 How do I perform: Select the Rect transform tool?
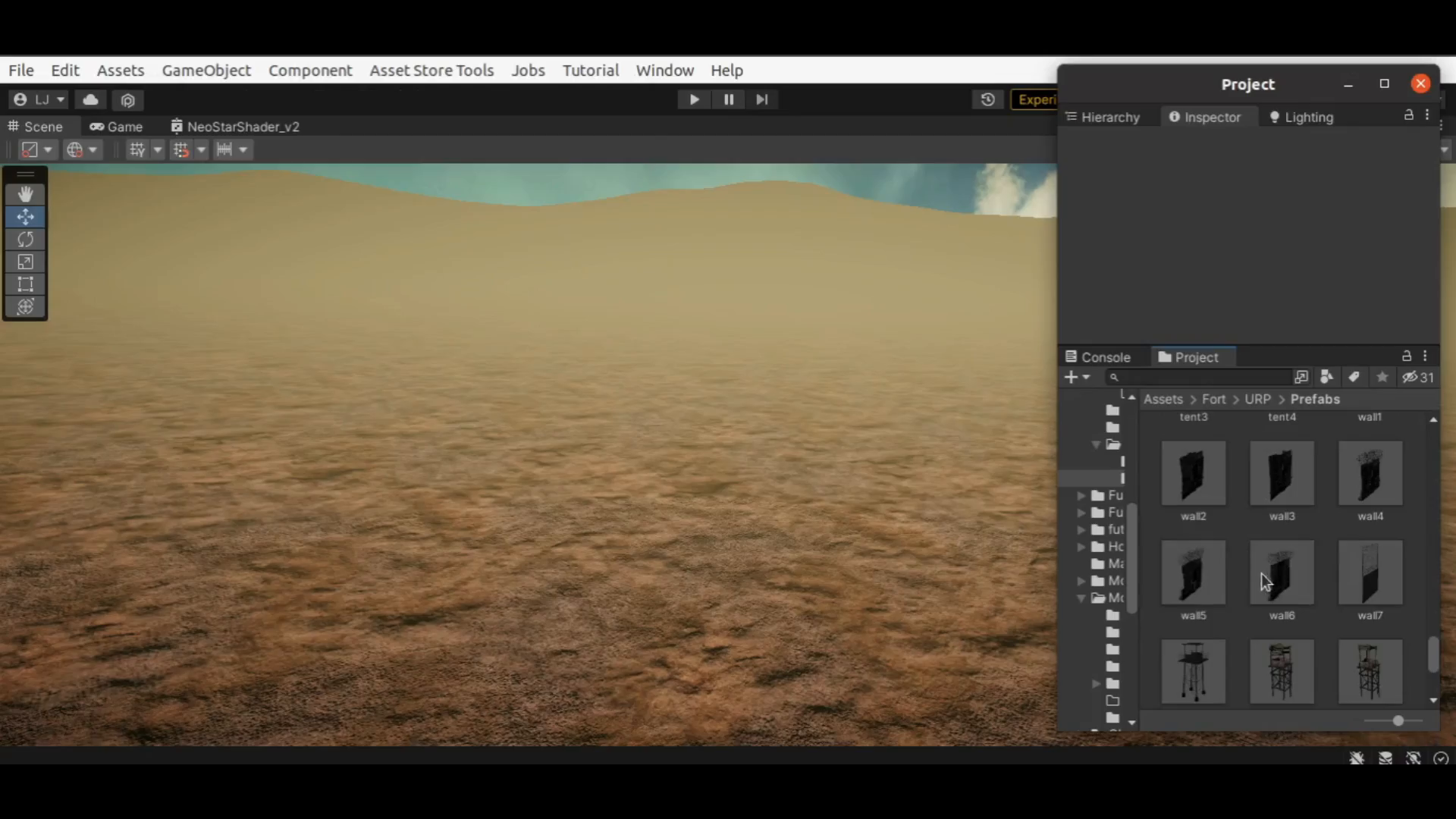coord(25,284)
